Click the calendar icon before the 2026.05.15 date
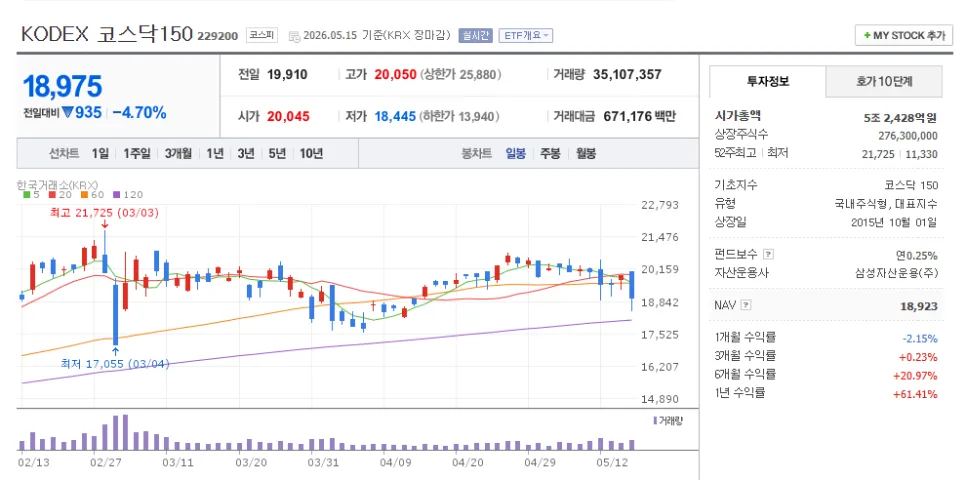 click(294, 36)
